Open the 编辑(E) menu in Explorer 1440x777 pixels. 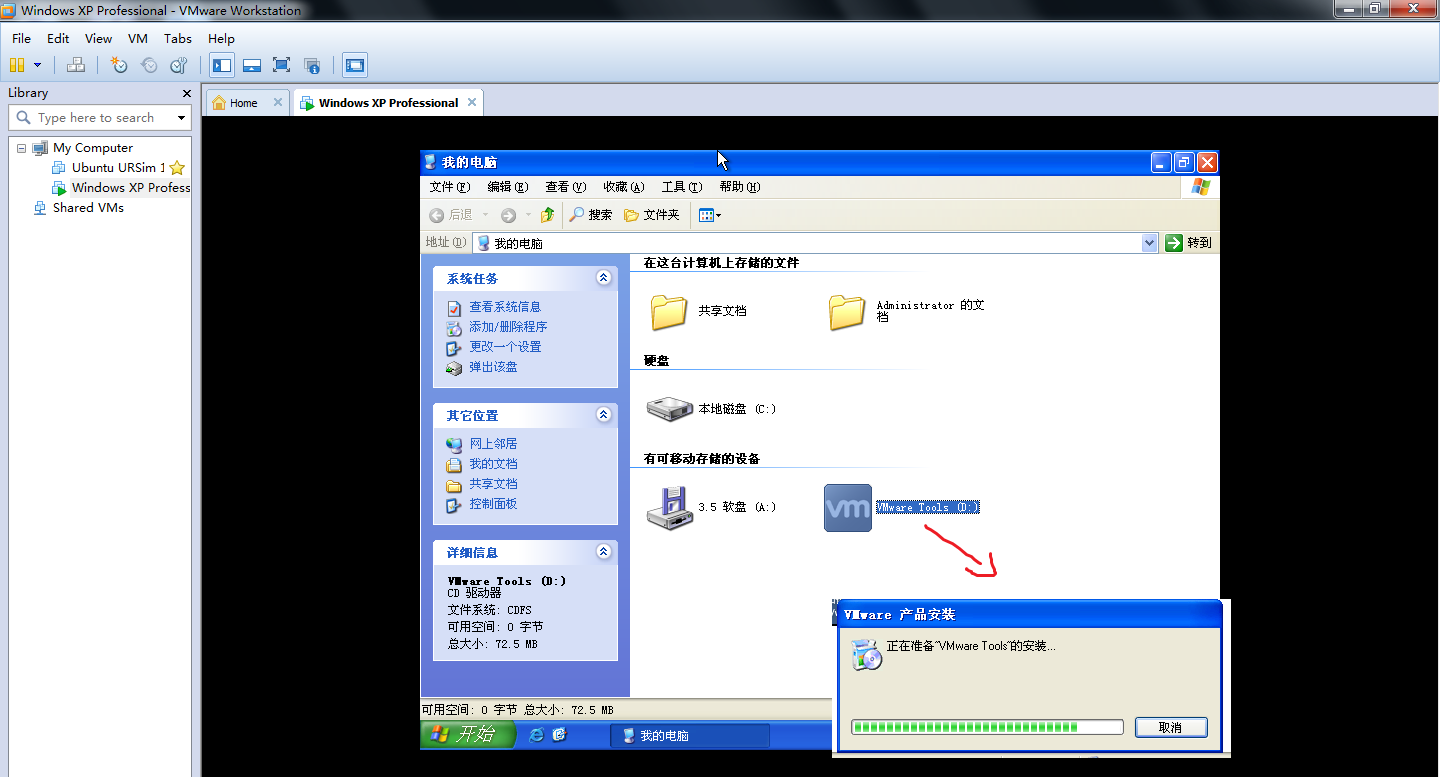click(507, 187)
